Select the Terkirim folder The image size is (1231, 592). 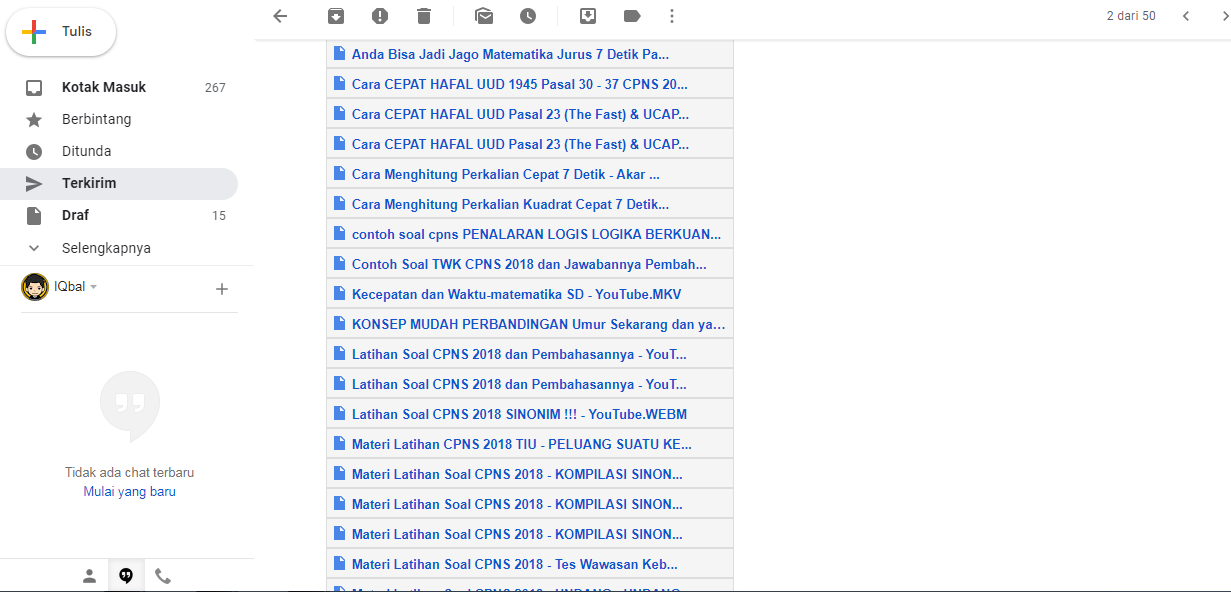pyautogui.click(x=119, y=184)
